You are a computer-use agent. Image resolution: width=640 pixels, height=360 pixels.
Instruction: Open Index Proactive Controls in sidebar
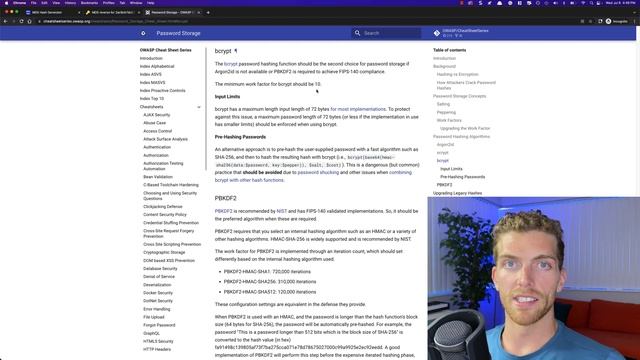[x=162, y=91]
